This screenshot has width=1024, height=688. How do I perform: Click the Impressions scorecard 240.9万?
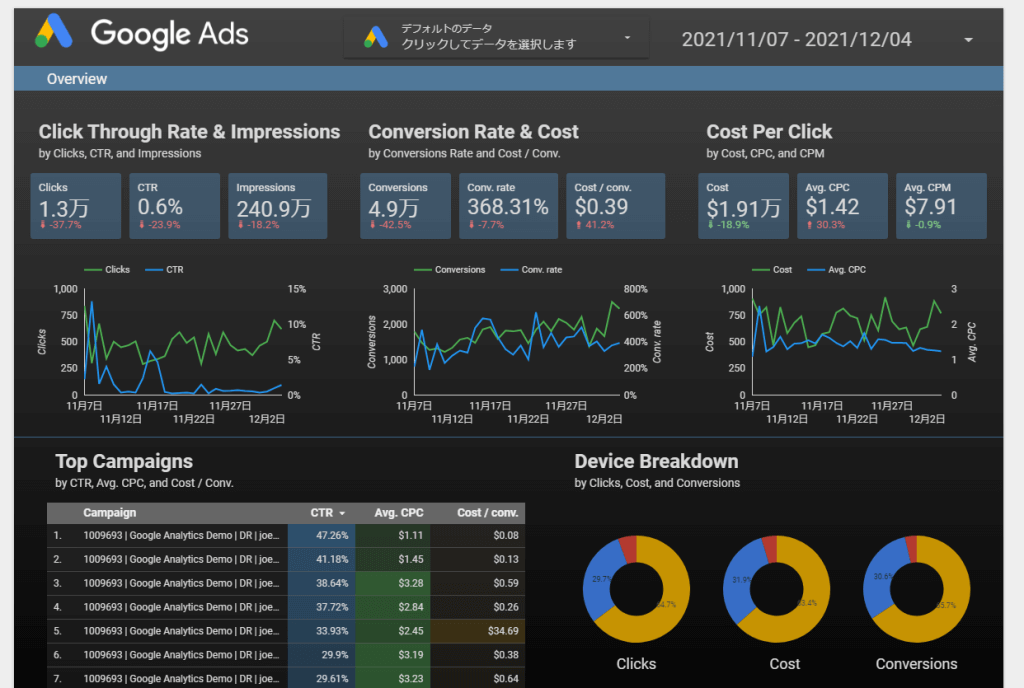coord(278,206)
